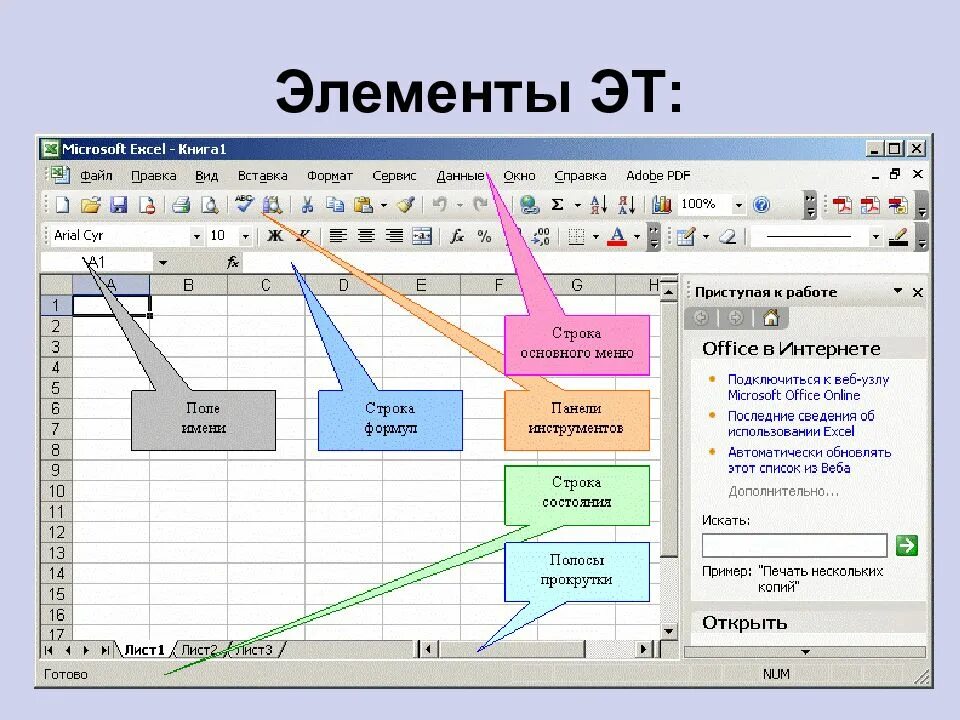Viewport: 960px width, 720px height.
Task: Apply Percent Style format
Action: [484, 236]
